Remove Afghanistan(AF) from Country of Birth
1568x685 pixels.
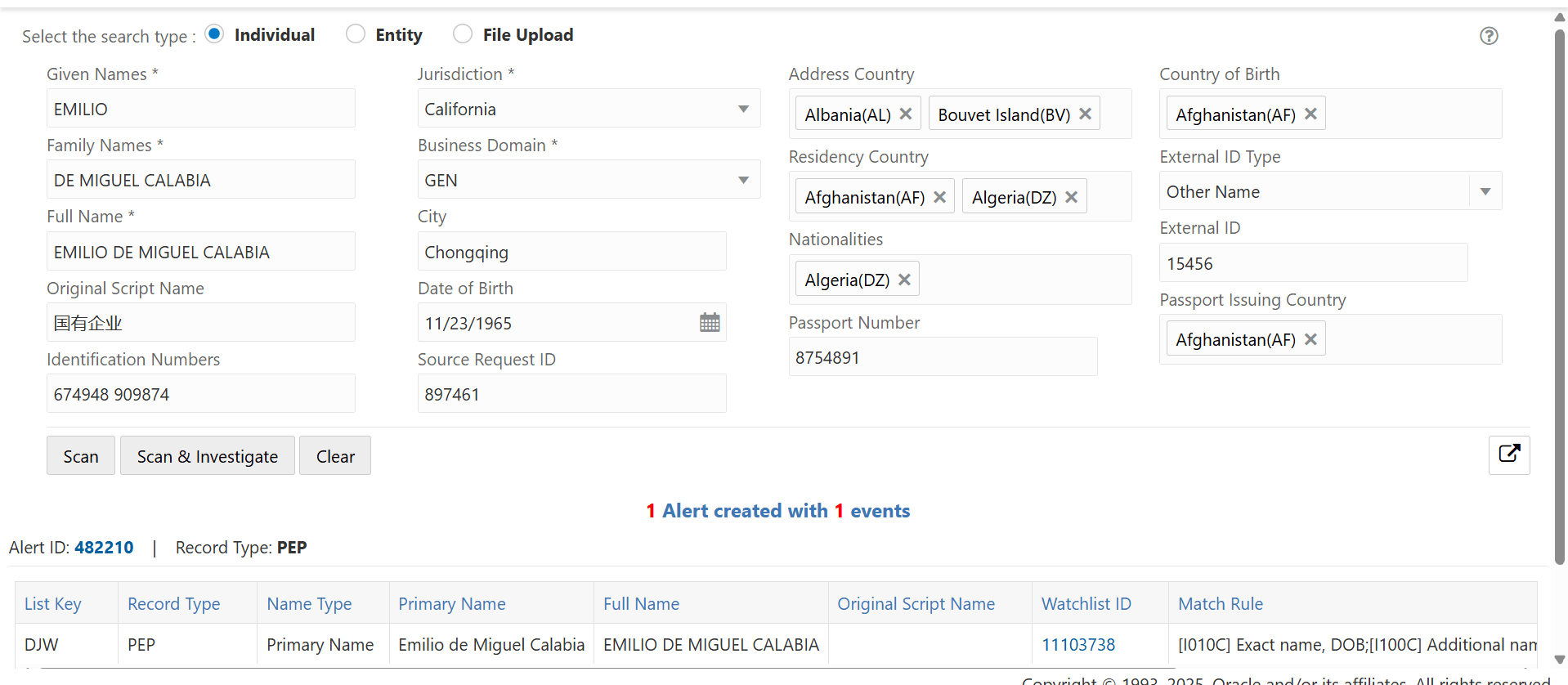point(1310,114)
